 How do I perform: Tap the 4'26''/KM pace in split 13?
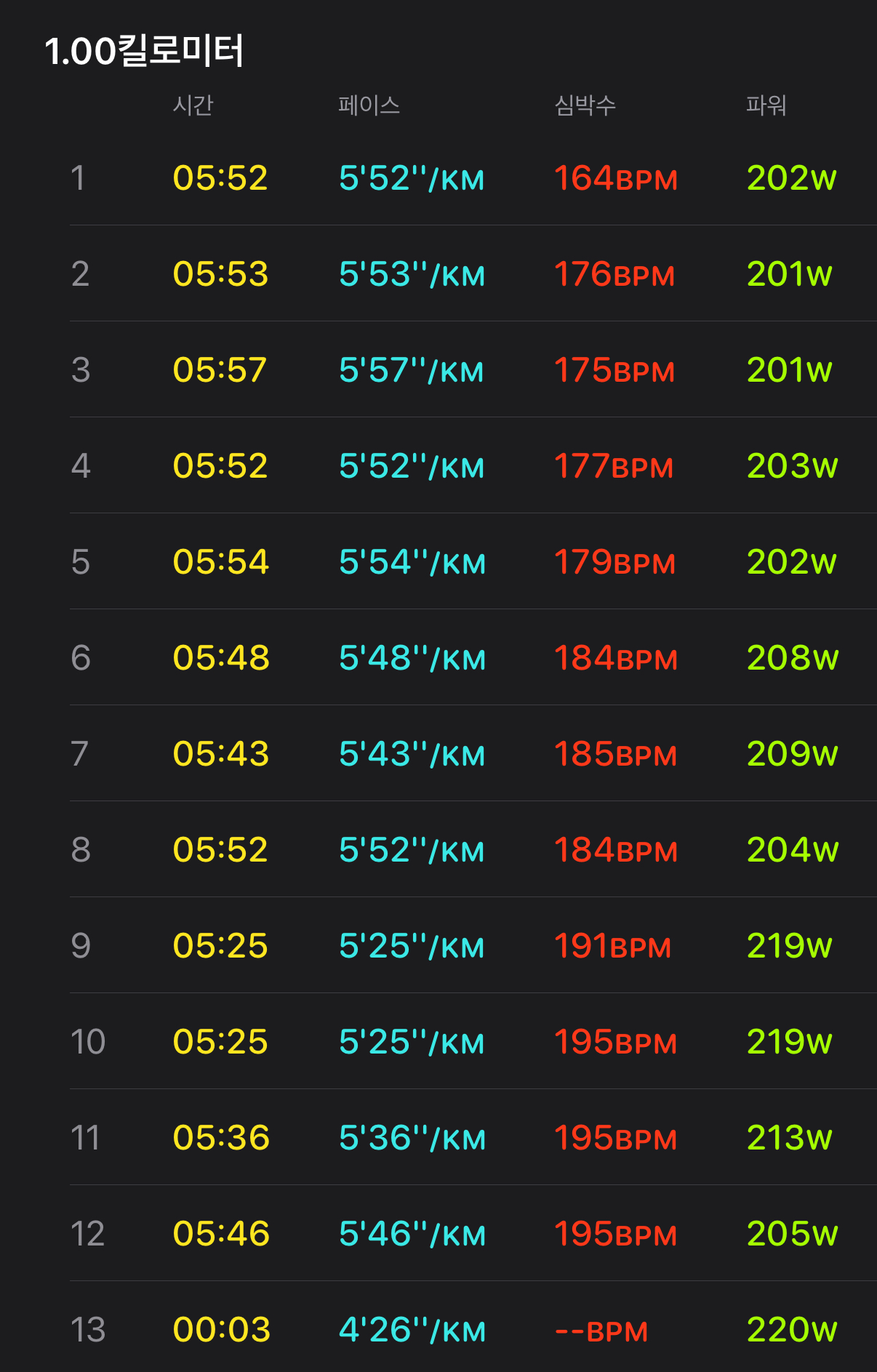[412, 1330]
